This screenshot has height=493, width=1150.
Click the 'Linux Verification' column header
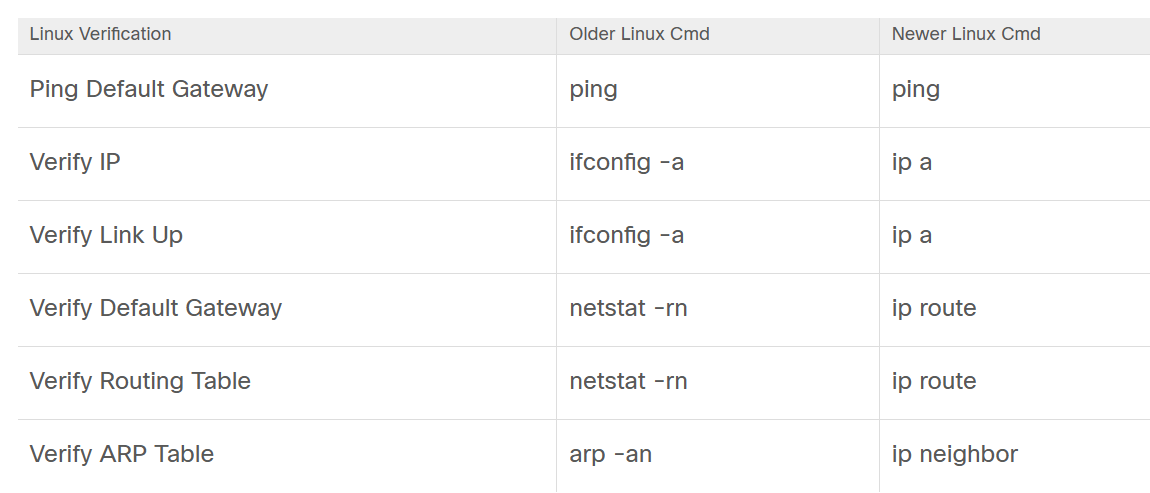coord(100,34)
